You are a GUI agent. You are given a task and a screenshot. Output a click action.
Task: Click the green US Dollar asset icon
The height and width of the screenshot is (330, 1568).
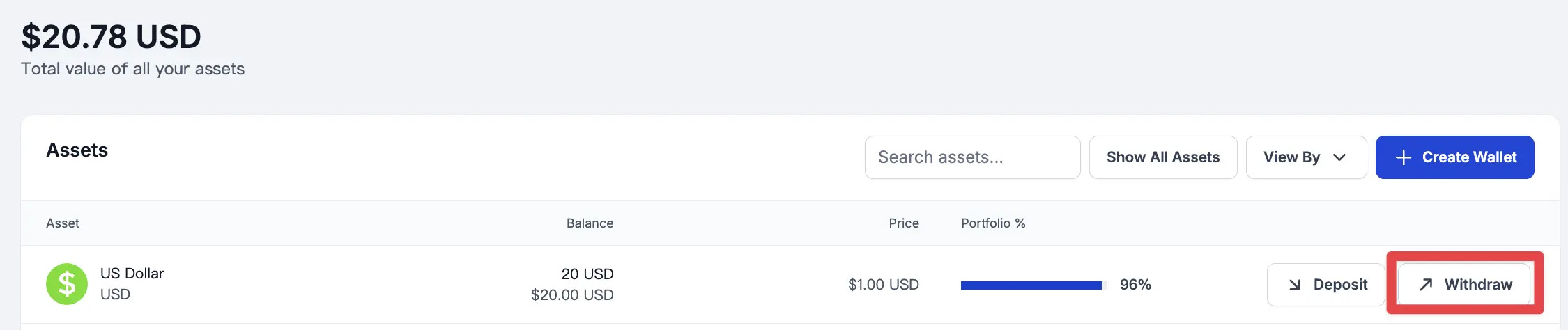point(67,284)
